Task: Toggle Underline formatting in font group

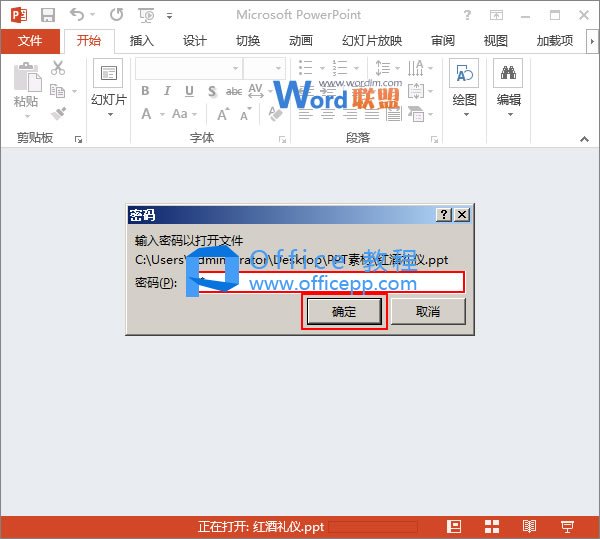Action: click(x=188, y=91)
